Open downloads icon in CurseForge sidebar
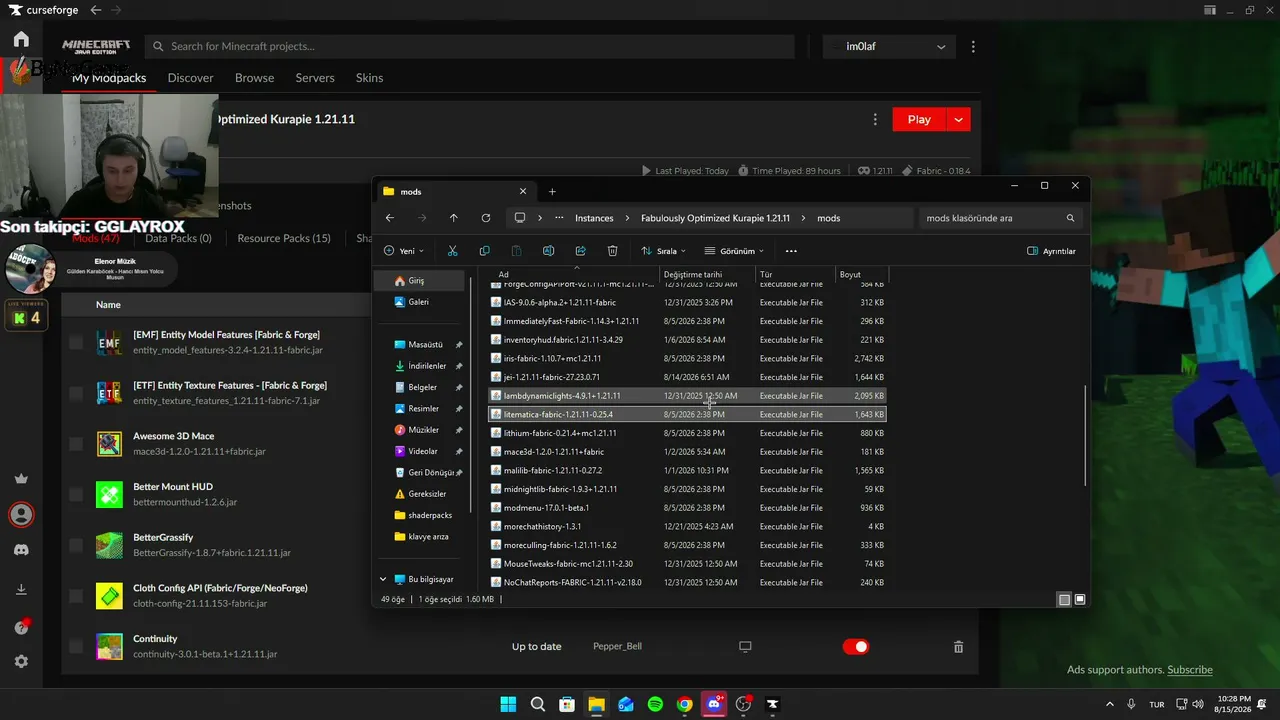 (21, 590)
